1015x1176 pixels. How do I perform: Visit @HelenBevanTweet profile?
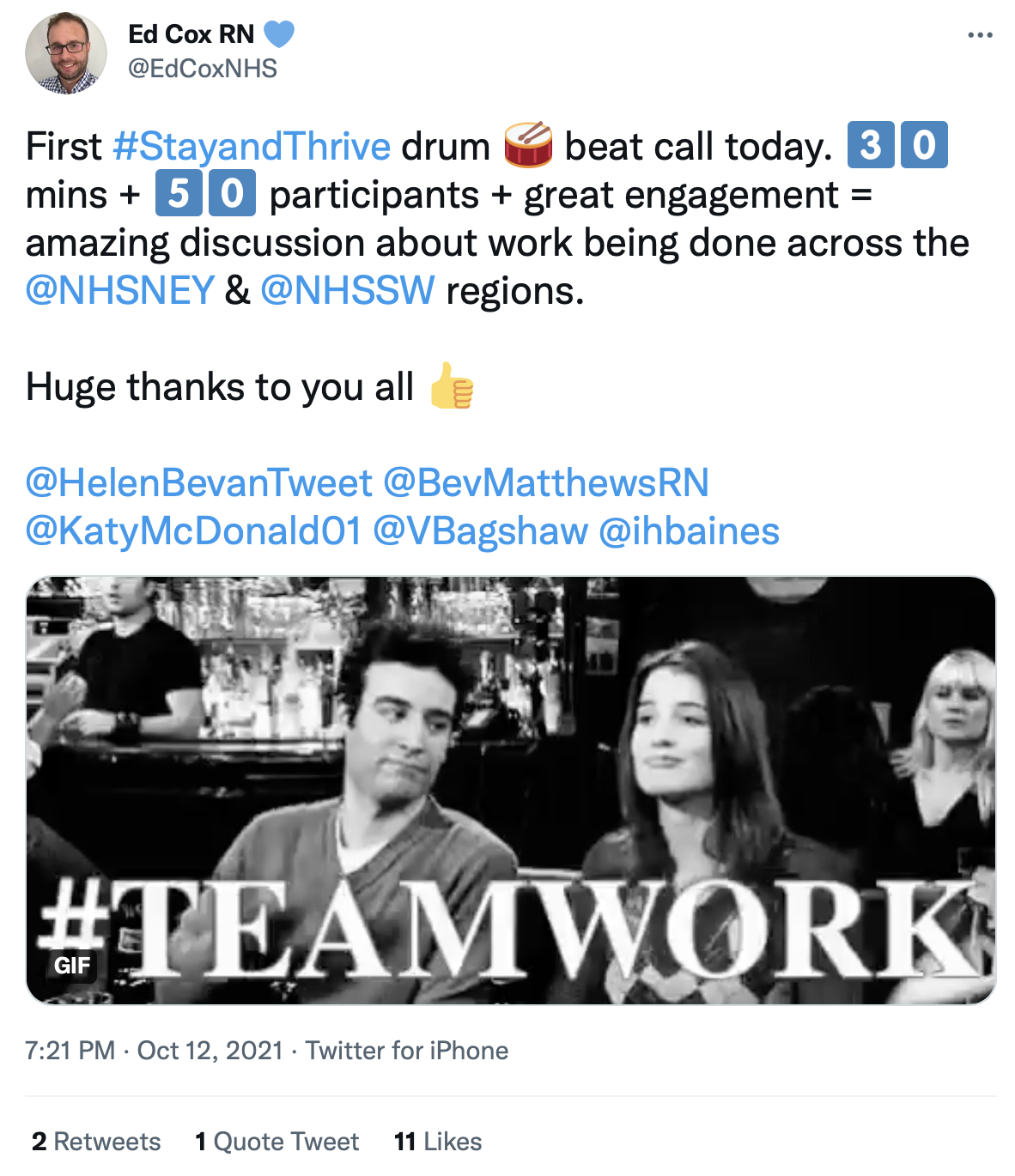tap(199, 482)
